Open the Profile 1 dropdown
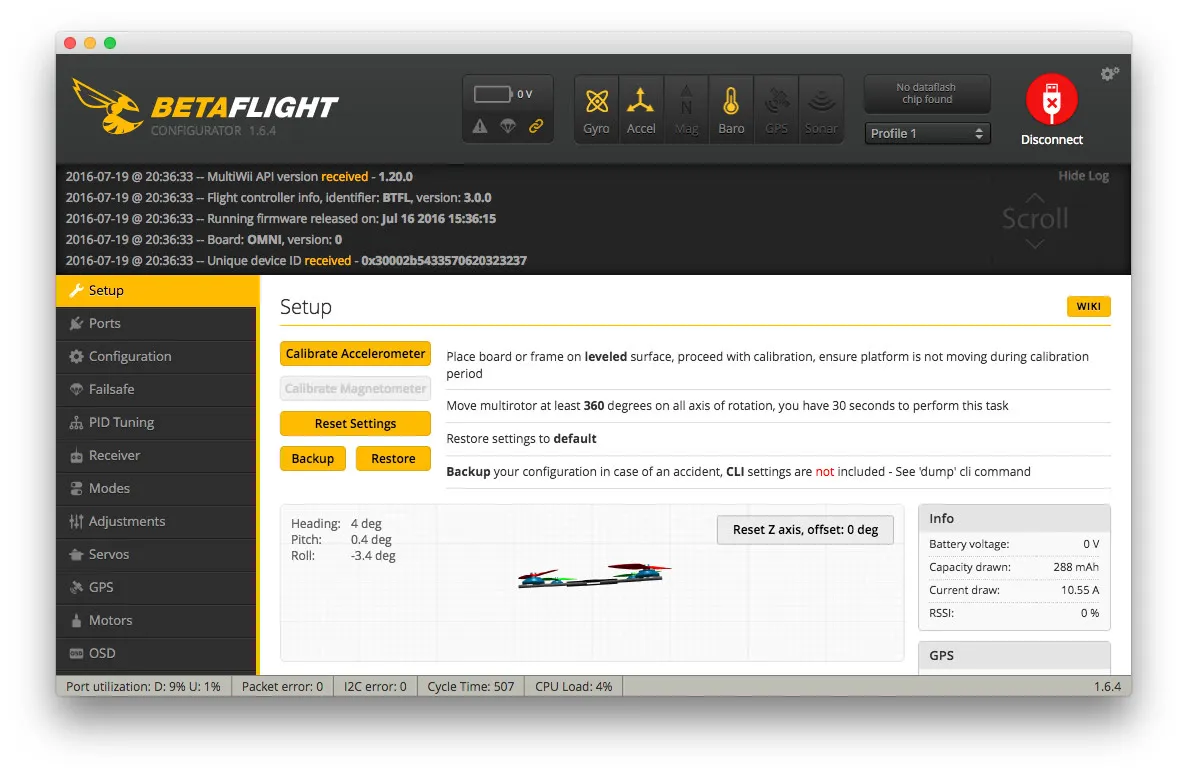Screen dimensions: 1187x776 [x=927, y=133]
